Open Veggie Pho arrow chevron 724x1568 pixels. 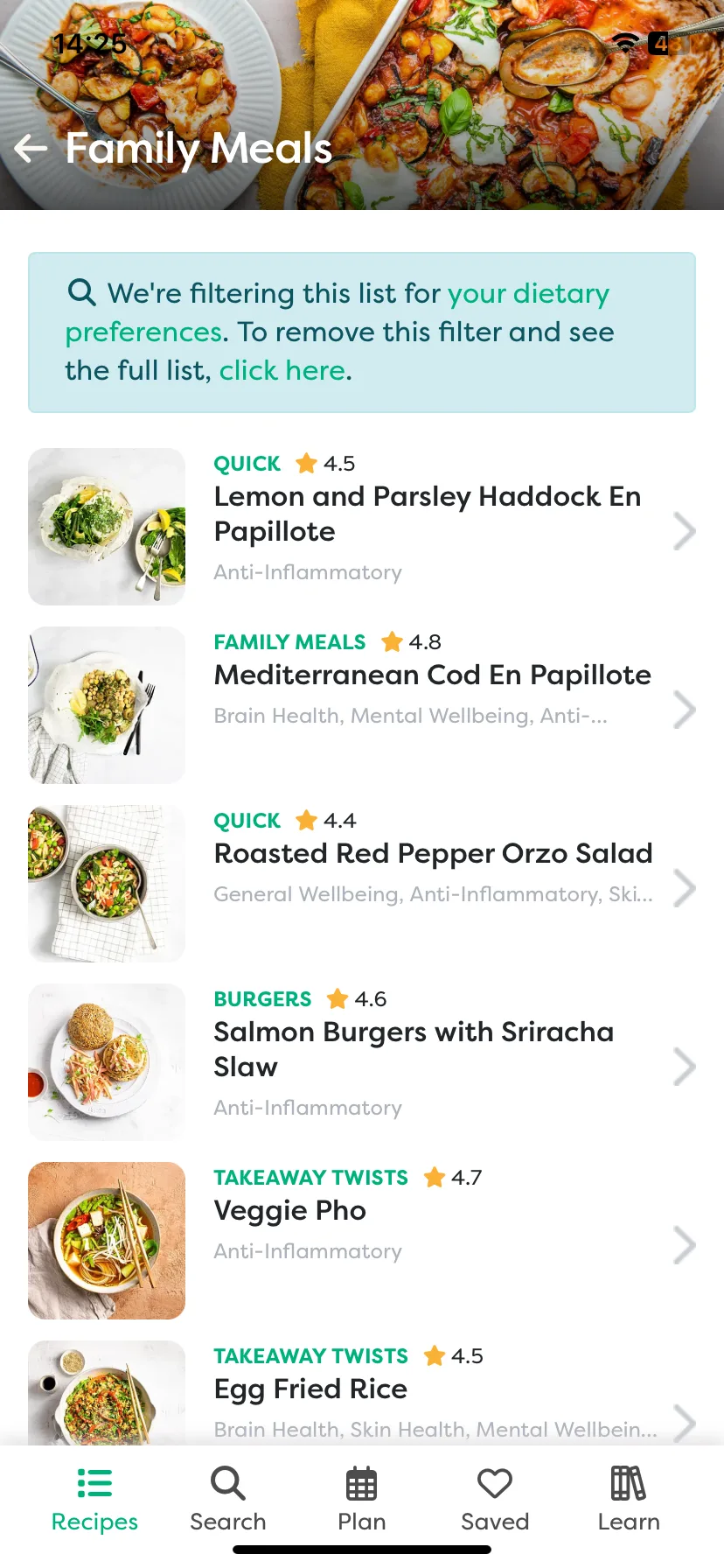tap(685, 1245)
